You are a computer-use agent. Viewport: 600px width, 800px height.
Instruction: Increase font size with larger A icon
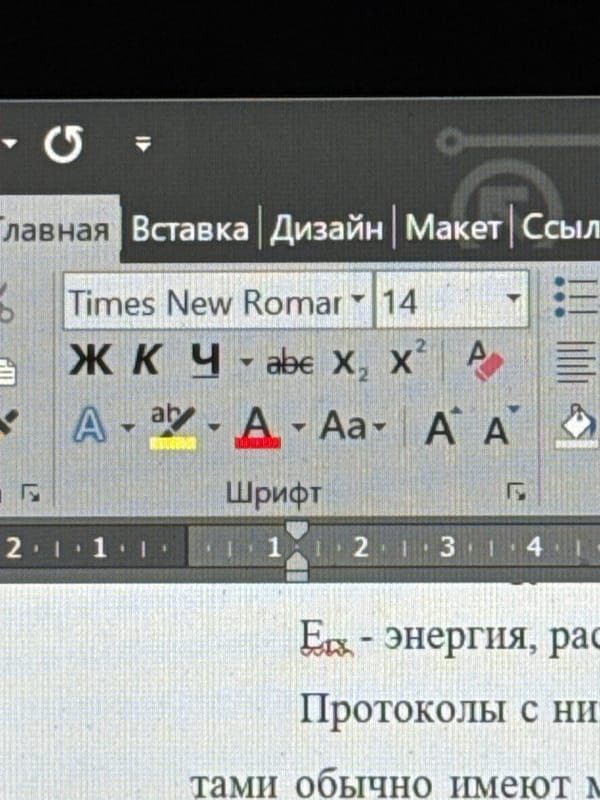[443, 427]
